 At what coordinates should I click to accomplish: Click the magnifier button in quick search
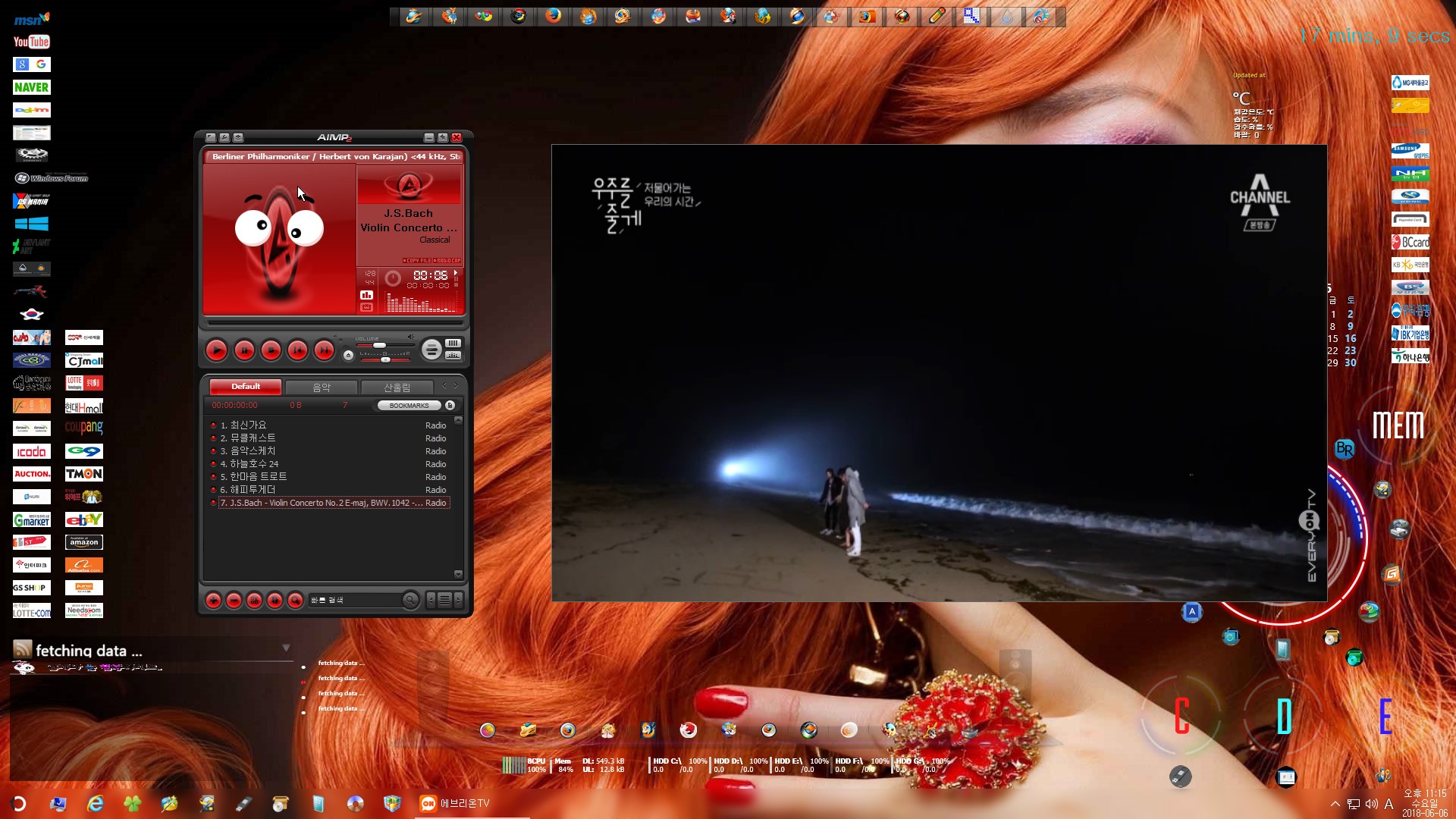410,600
